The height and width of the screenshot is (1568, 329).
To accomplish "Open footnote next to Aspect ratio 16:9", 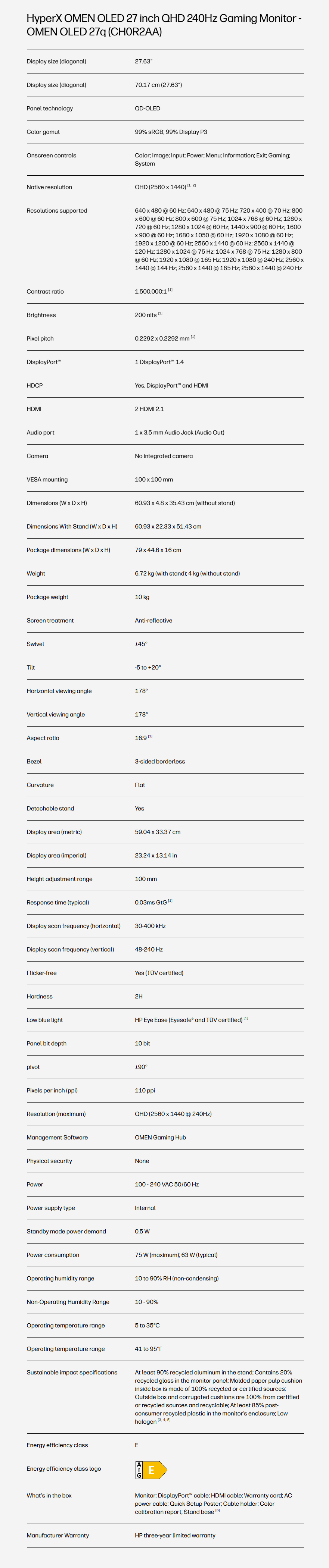I will tap(150, 736).
